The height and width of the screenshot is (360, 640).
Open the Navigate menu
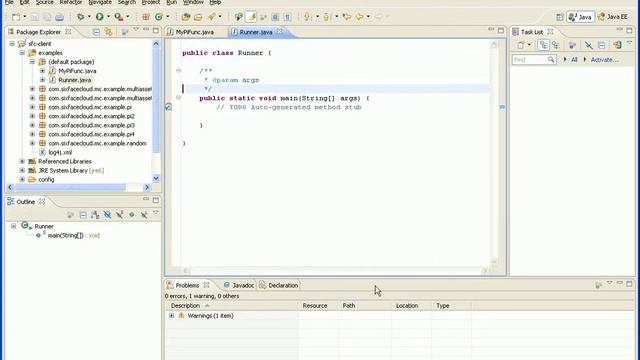100,2
